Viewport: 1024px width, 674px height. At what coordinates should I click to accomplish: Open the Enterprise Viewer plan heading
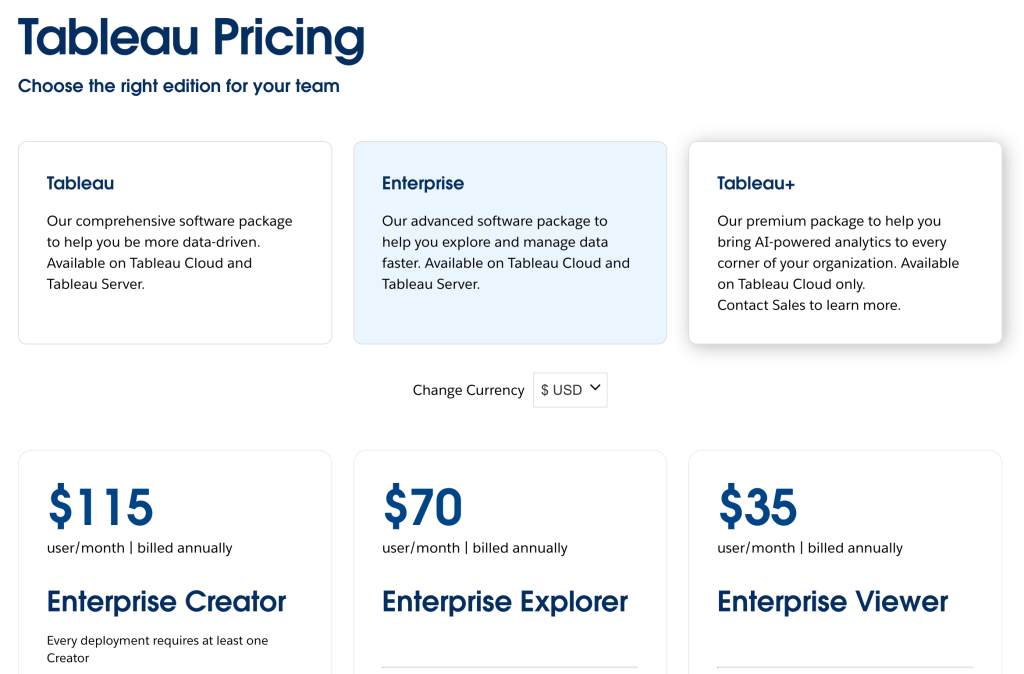pos(832,602)
